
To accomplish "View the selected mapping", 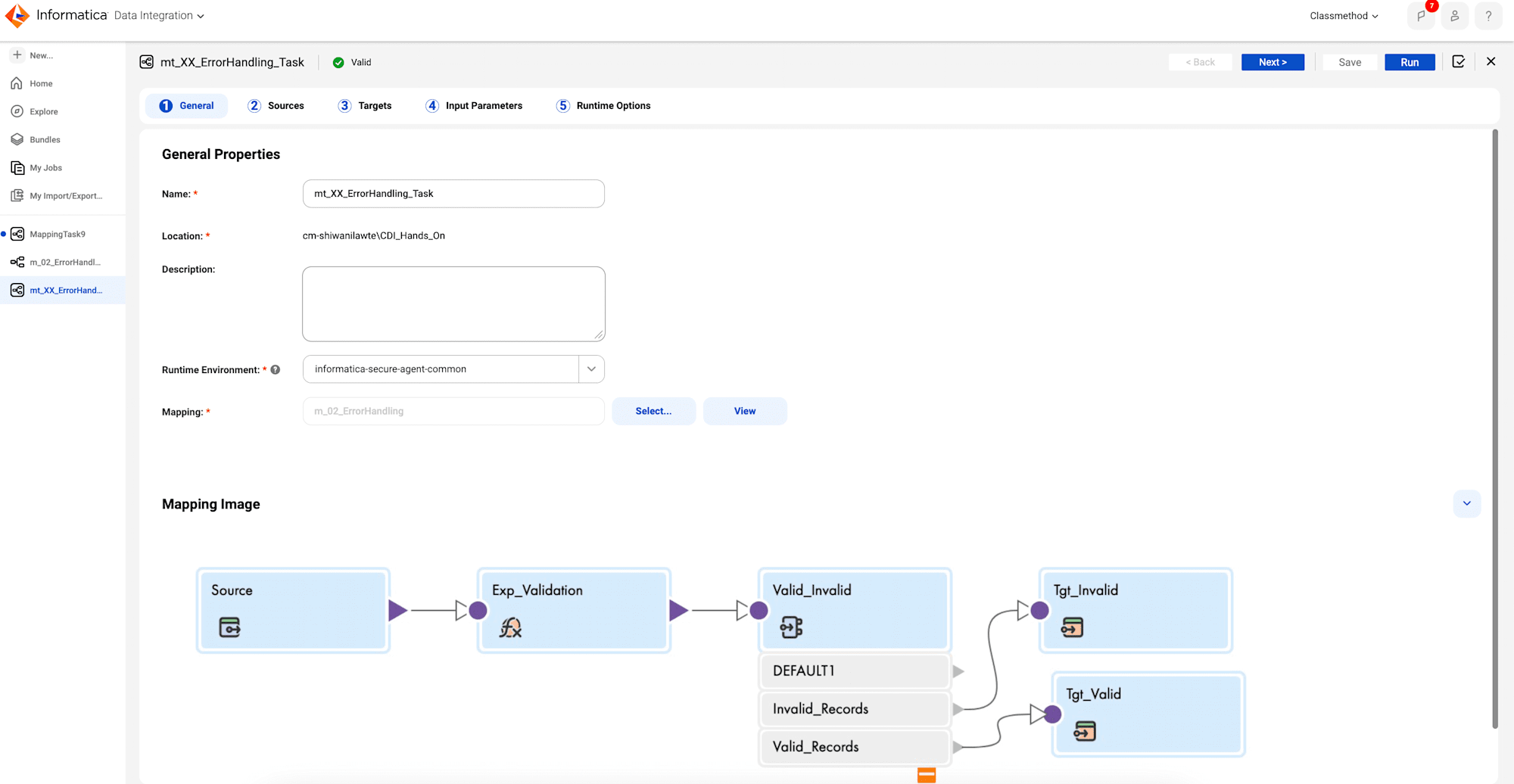I will click(745, 411).
